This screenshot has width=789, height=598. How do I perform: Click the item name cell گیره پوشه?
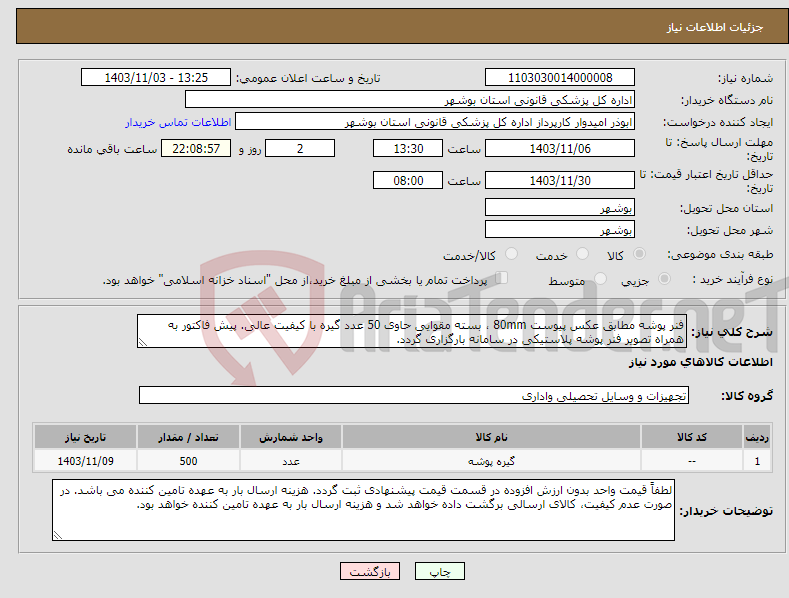(x=491, y=461)
